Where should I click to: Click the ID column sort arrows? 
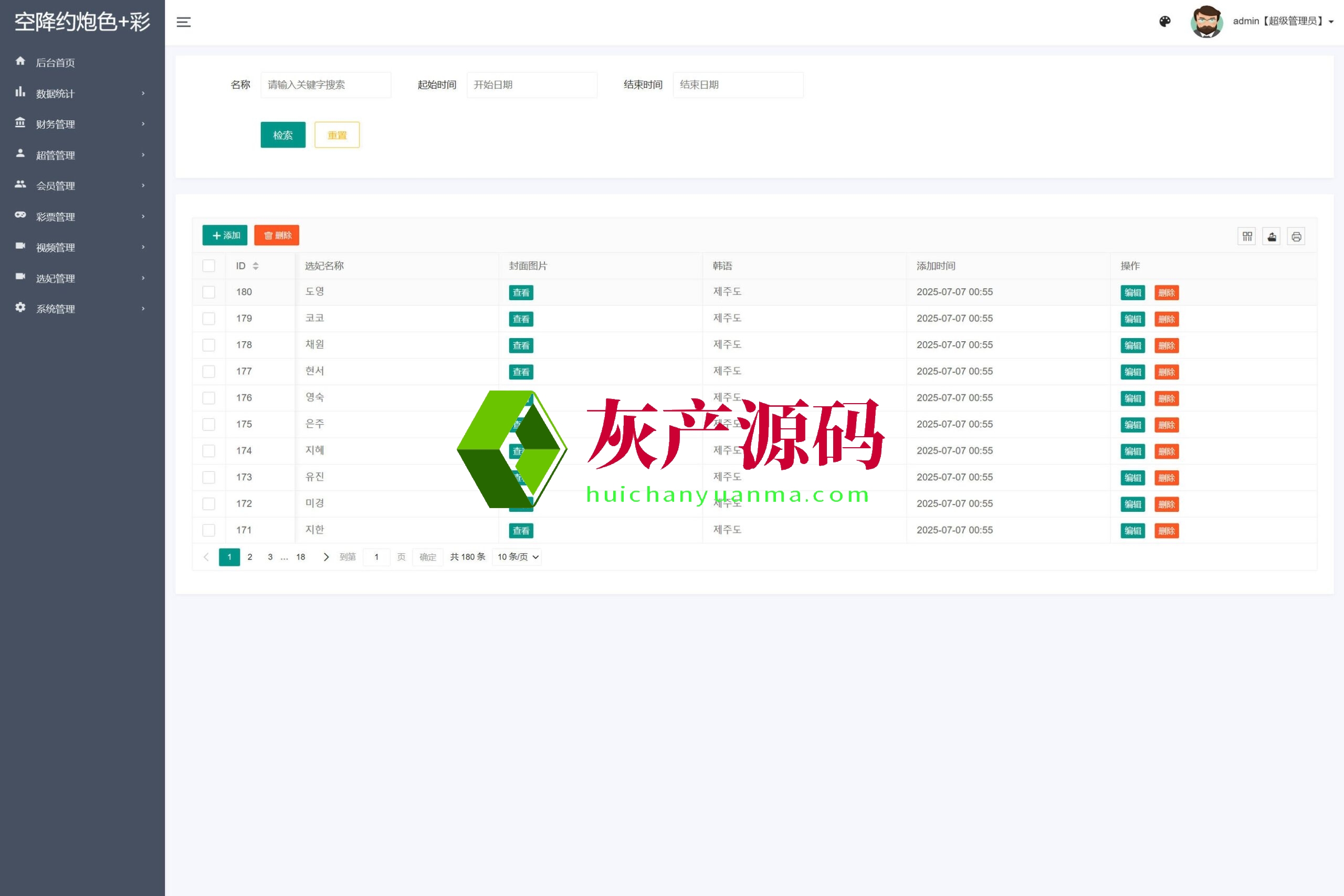(x=256, y=266)
